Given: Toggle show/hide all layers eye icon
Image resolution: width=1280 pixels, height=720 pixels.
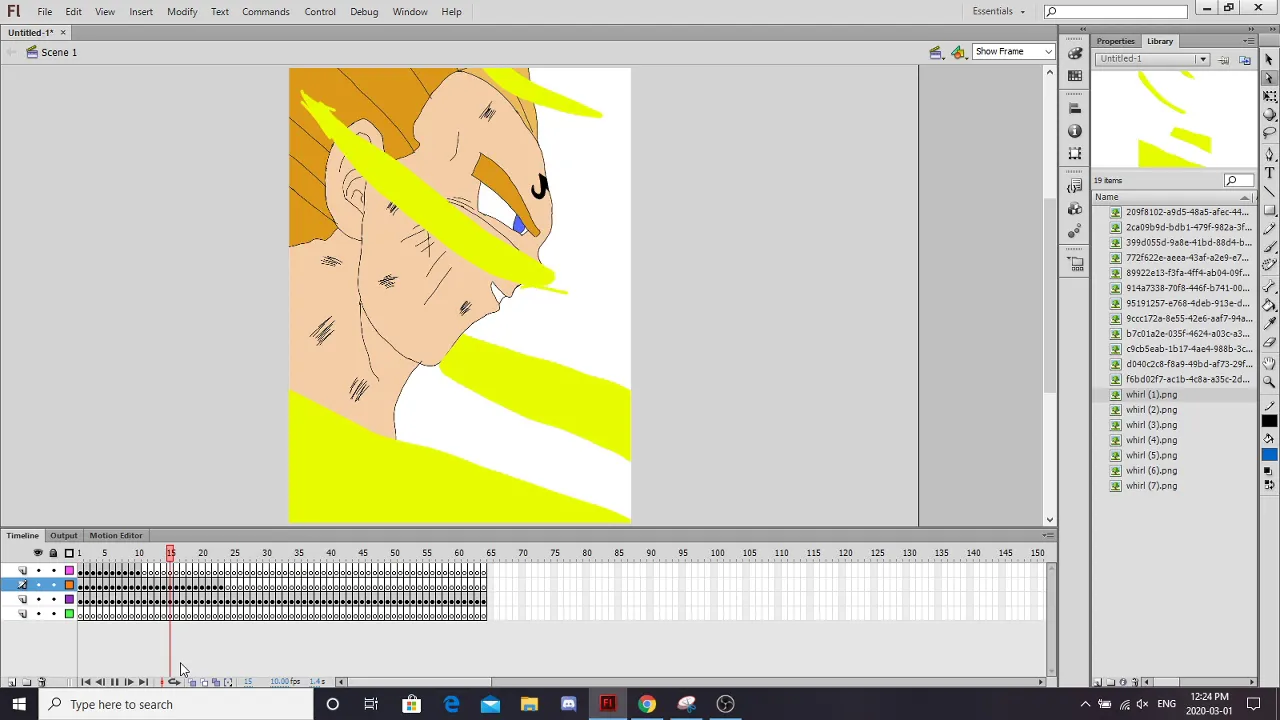Looking at the screenshot, I should 38,553.
